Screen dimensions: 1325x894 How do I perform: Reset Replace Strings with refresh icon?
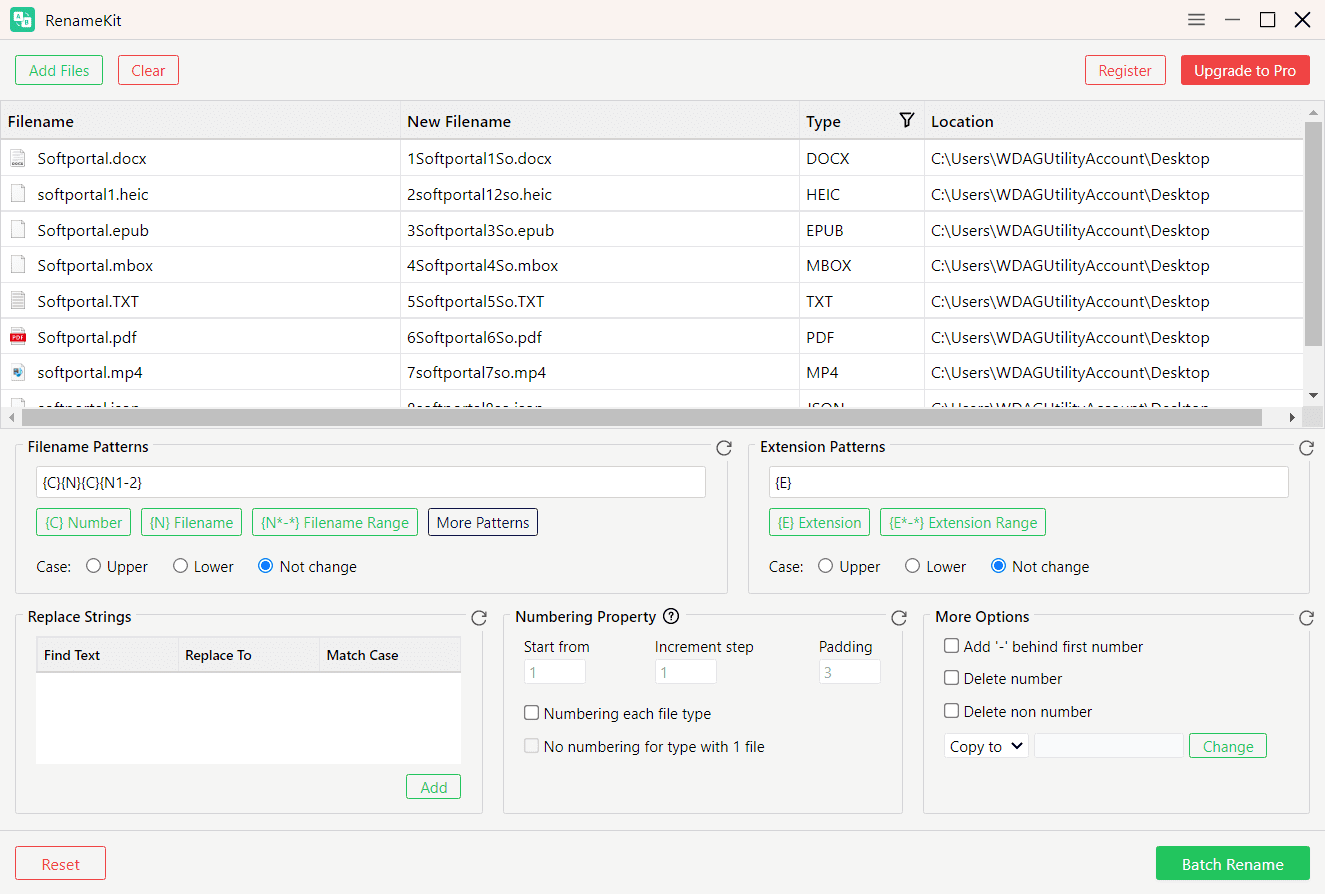pyautogui.click(x=479, y=618)
